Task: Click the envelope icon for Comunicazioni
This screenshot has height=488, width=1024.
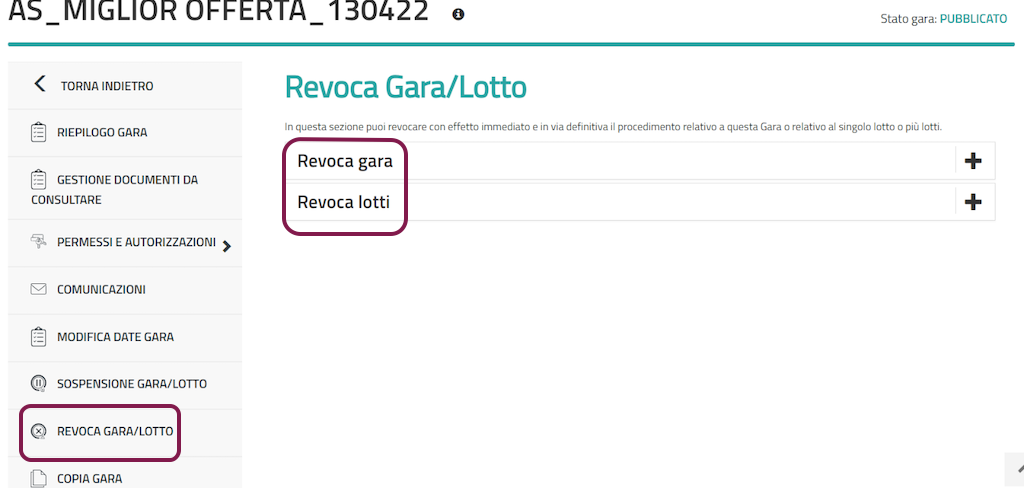Action: 39,290
